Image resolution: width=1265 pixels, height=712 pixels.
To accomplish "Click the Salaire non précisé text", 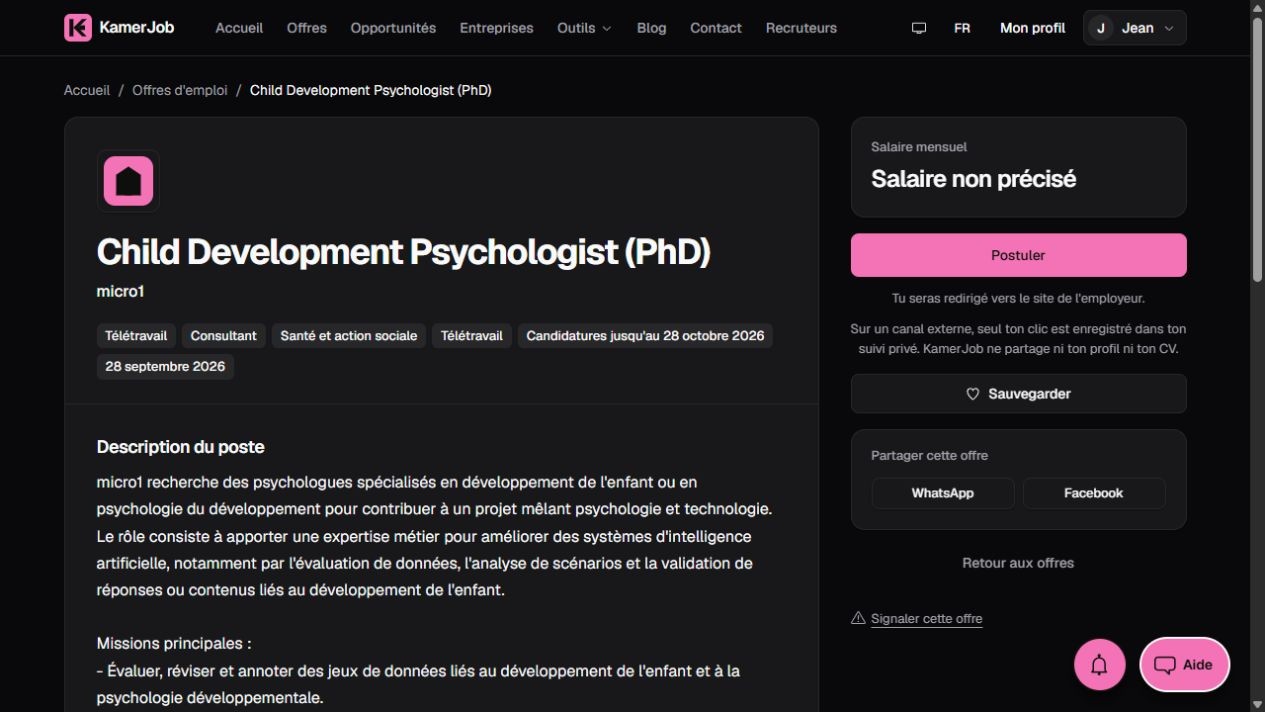I will click(973, 179).
